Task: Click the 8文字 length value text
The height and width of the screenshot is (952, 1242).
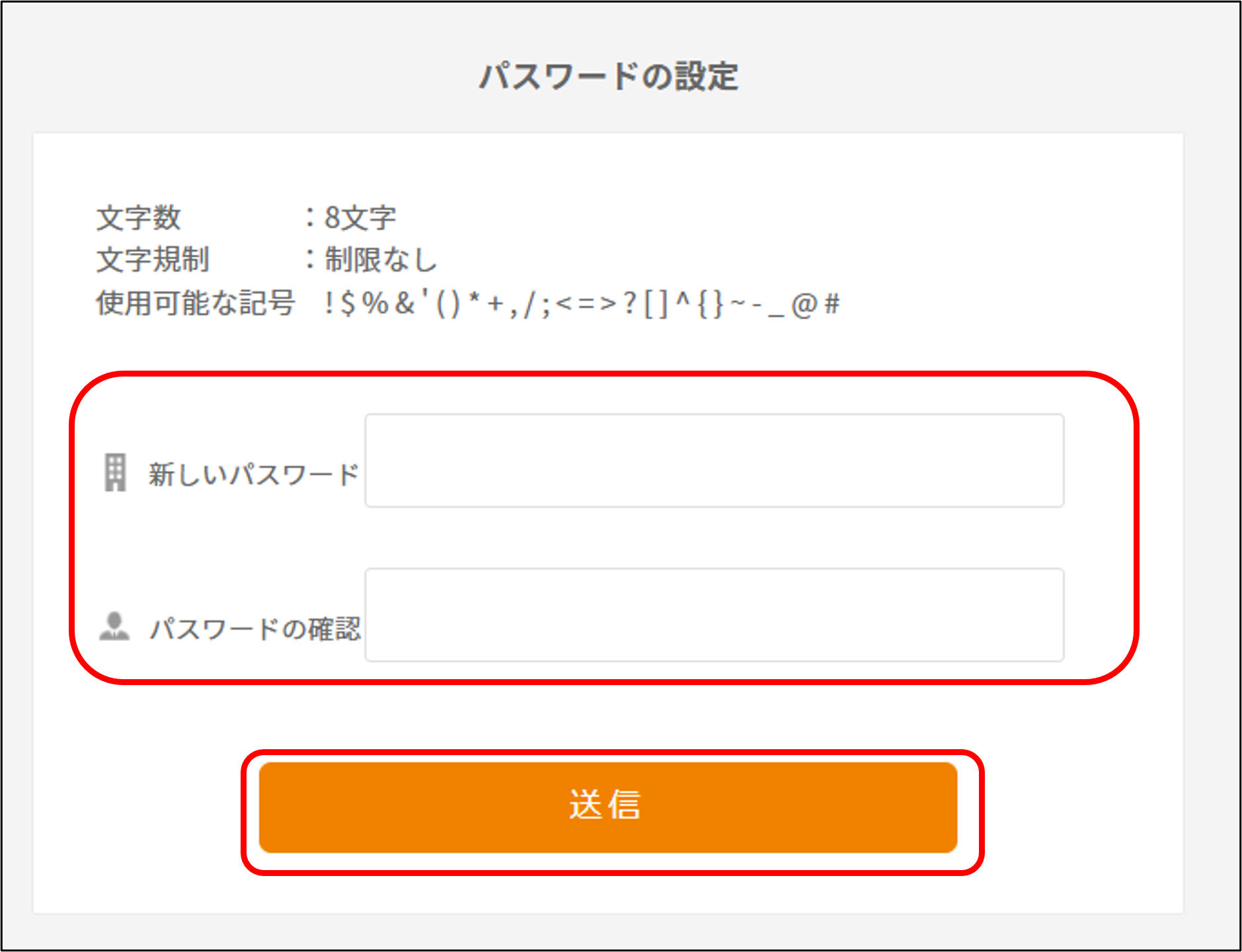Action: [360, 218]
